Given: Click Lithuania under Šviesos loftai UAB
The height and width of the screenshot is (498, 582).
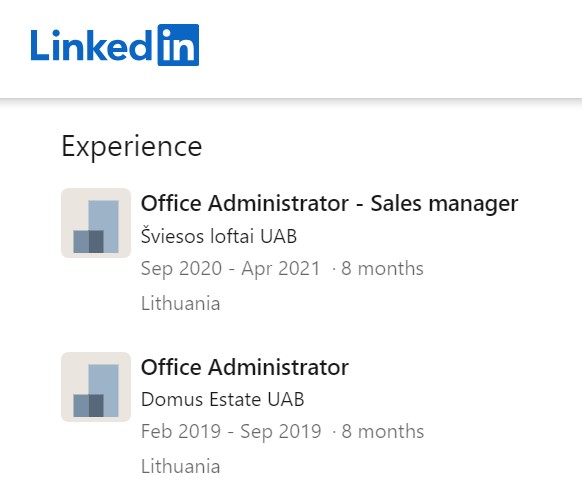Looking at the screenshot, I should 181,303.
